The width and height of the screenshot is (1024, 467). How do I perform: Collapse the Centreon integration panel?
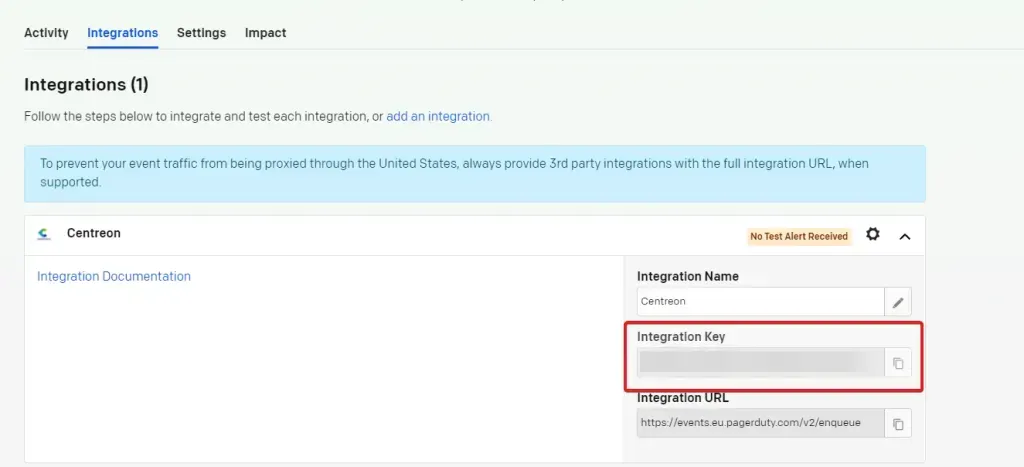click(904, 236)
